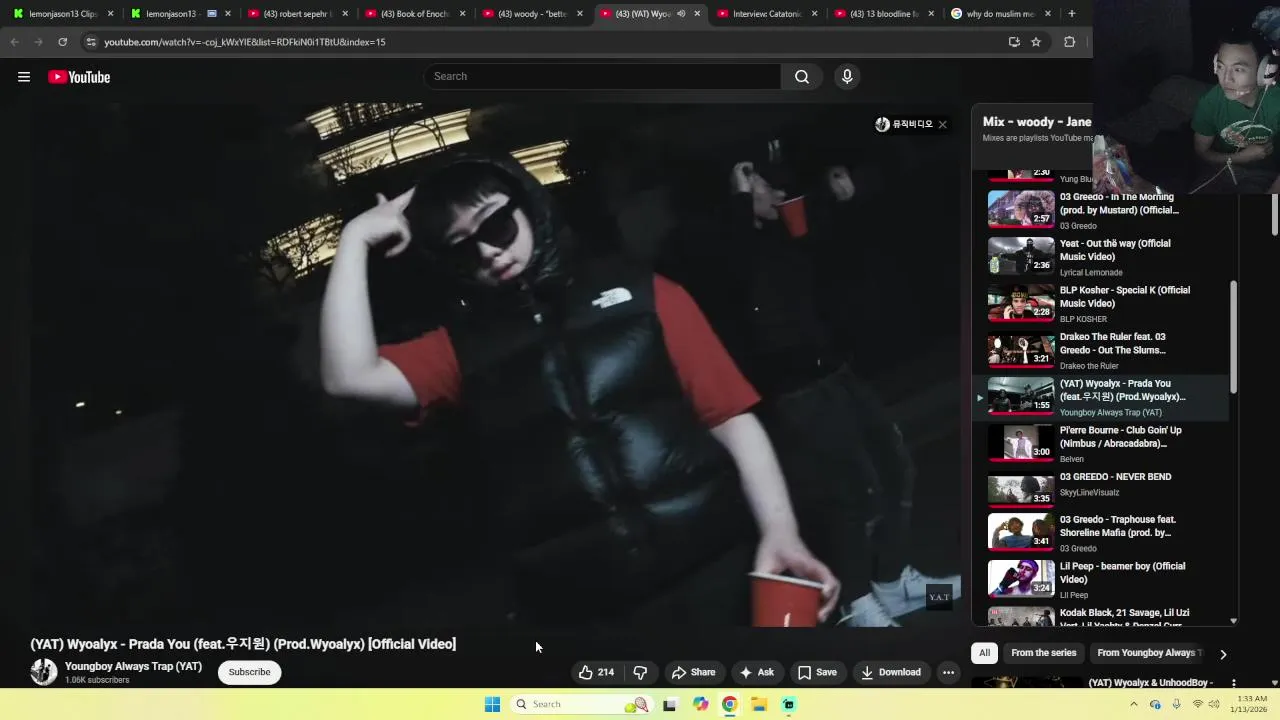The width and height of the screenshot is (1280, 720).
Task: Click the playlist panel scrollbar thumb
Action: (1233, 336)
